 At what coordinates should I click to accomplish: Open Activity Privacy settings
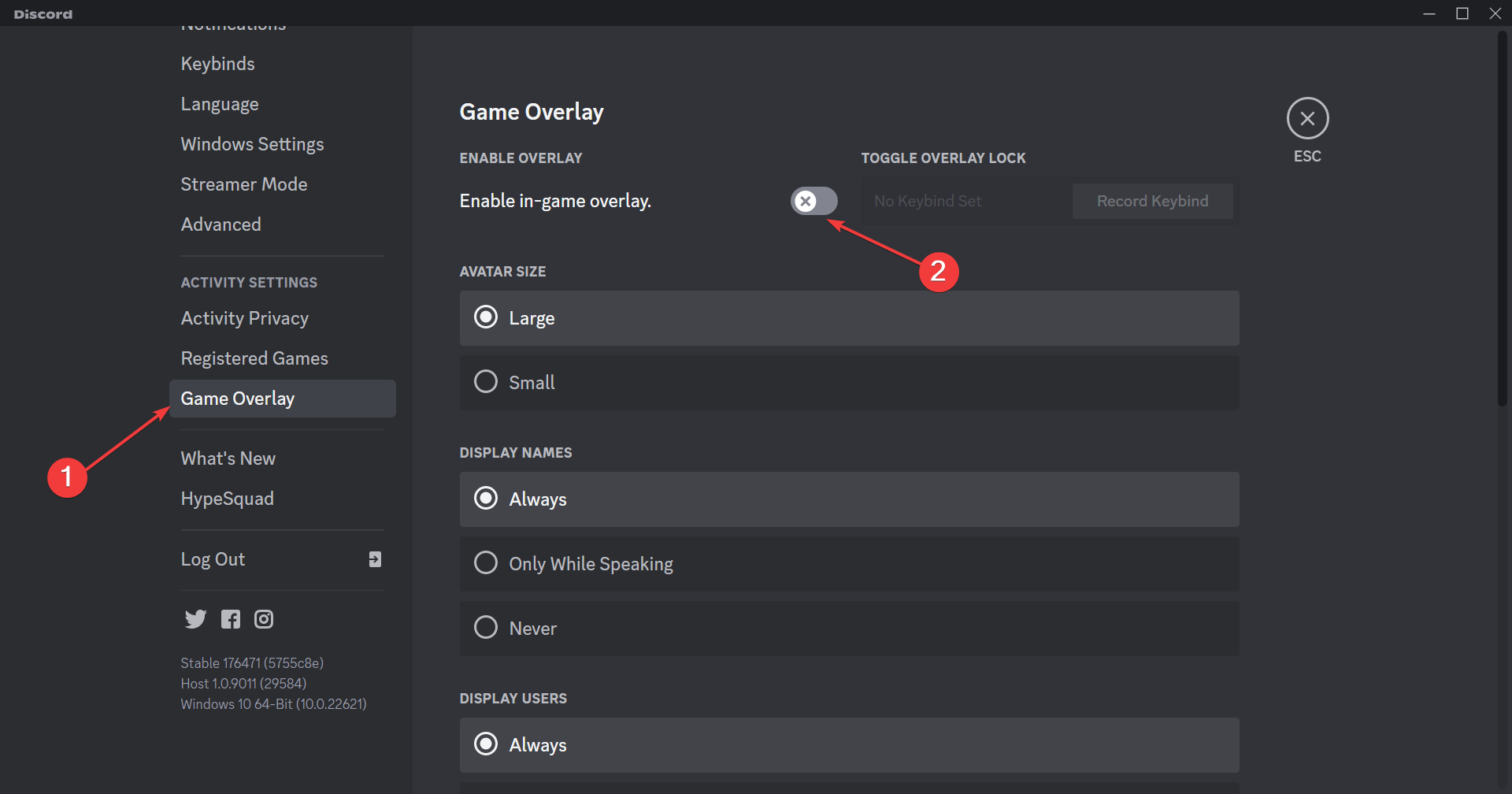(x=282, y=318)
